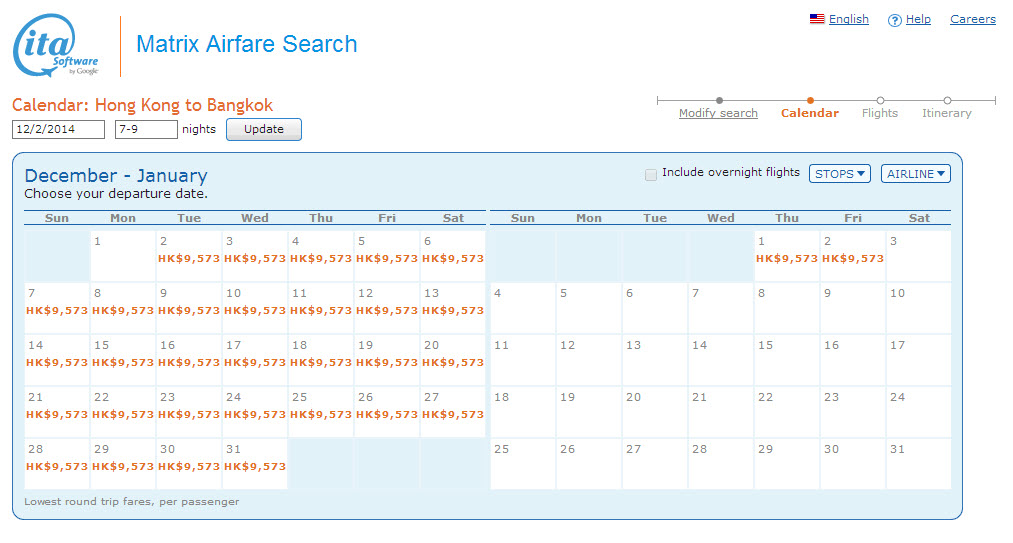Open the Careers link
1013x543 pixels.
(x=972, y=19)
